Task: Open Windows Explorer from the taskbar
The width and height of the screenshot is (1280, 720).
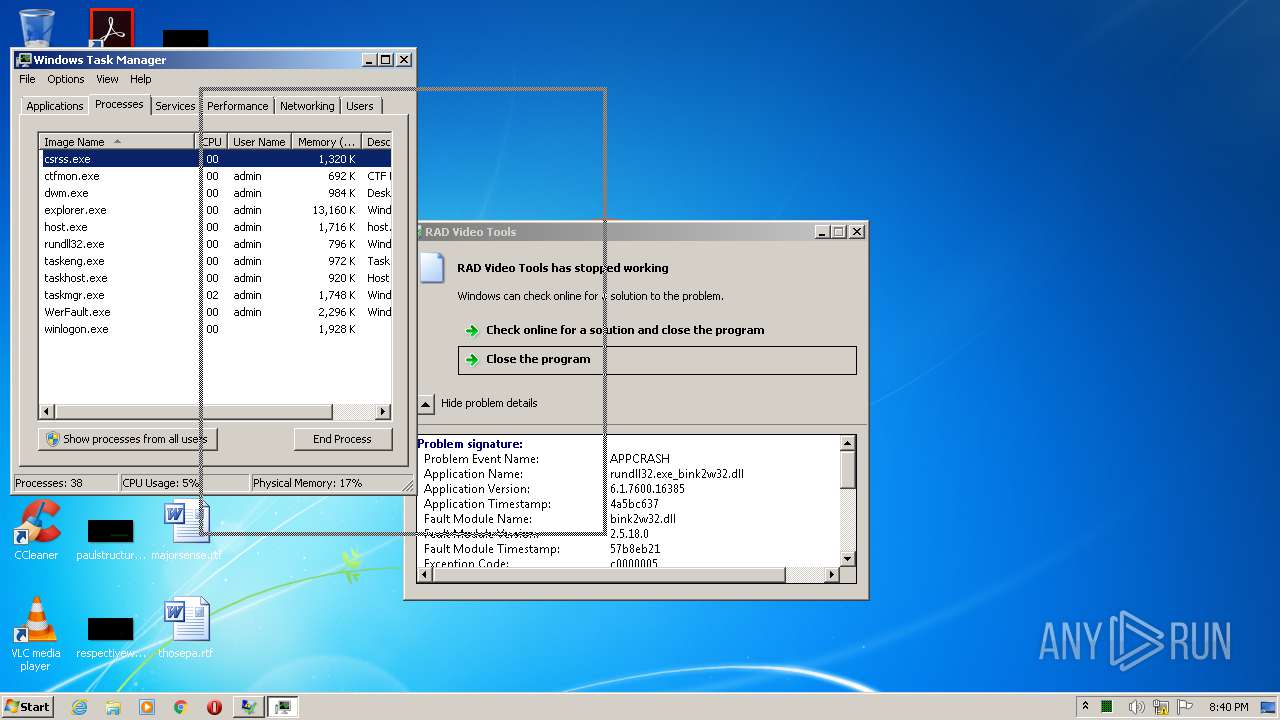Action: point(113,707)
